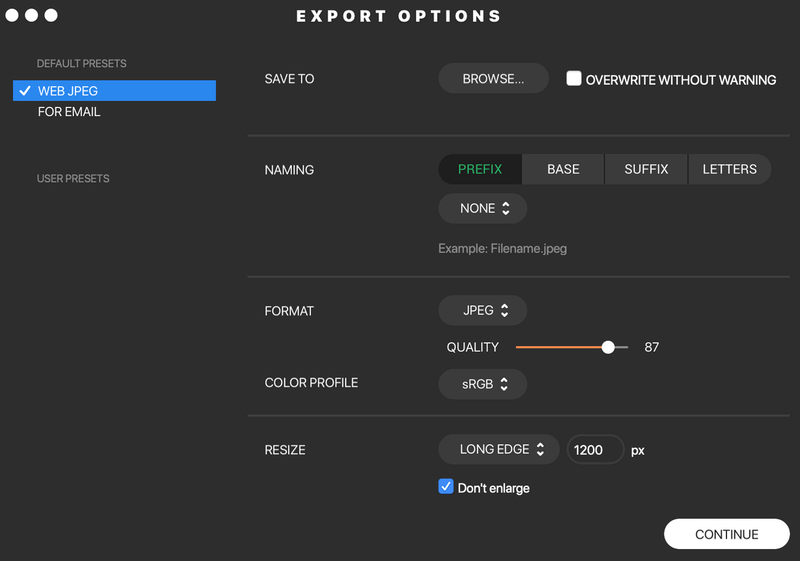Viewport: 800px width, 561px height.
Task: Open the sRGB color profile dropdown
Action: [x=483, y=384]
